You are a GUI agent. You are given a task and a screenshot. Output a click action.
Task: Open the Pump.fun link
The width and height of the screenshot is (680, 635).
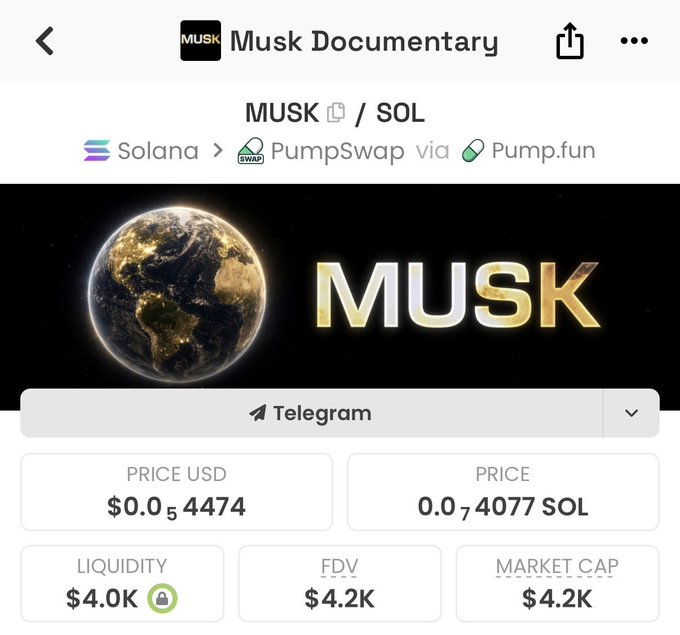point(528,151)
